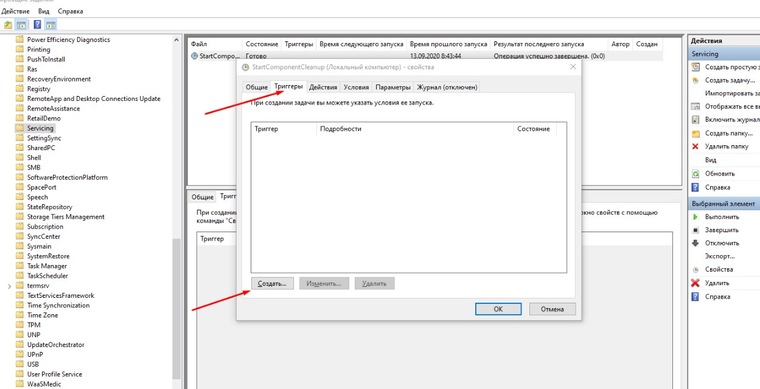This screenshot has height=389, width=760.
Task: Click the greyed Изменить... button
Action: (x=324, y=283)
